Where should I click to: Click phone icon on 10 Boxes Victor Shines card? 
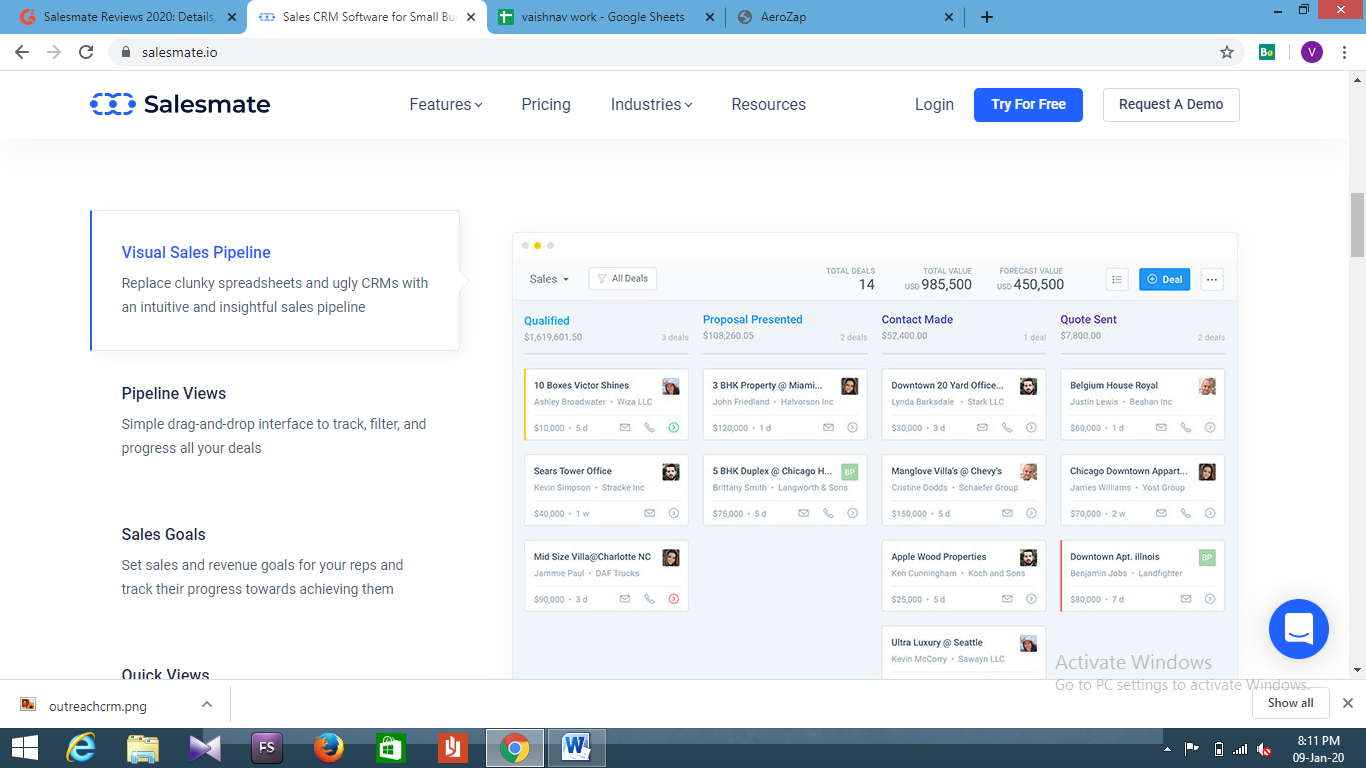tap(649, 427)
